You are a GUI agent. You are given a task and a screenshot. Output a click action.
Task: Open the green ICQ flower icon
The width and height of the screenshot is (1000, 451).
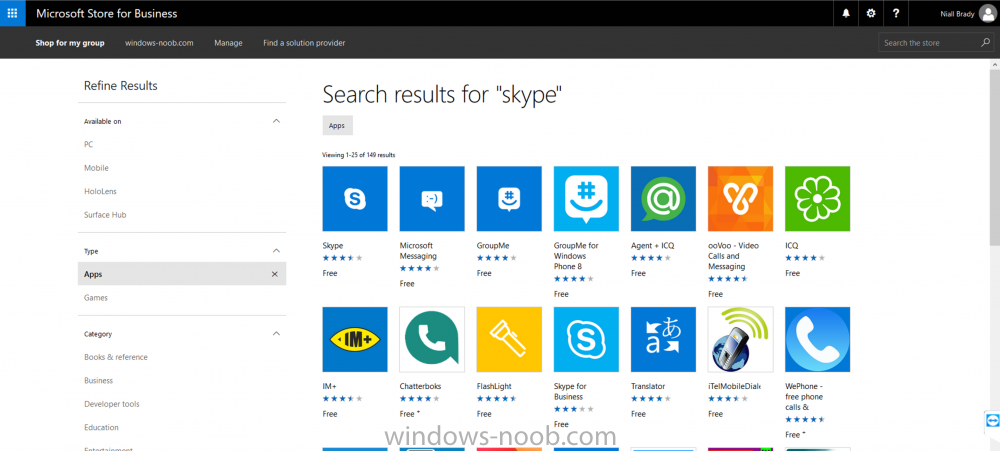click(x=818, y=198)
